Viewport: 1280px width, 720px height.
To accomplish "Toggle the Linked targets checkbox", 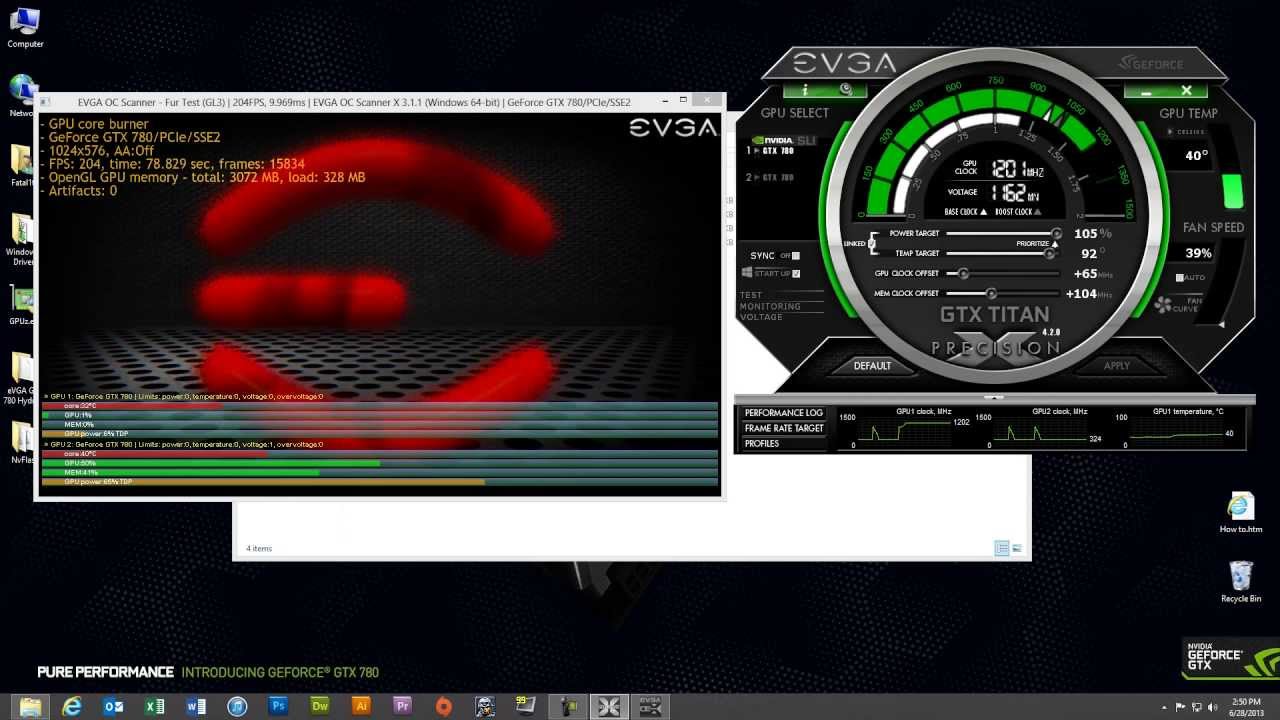I will pos(872,243).
